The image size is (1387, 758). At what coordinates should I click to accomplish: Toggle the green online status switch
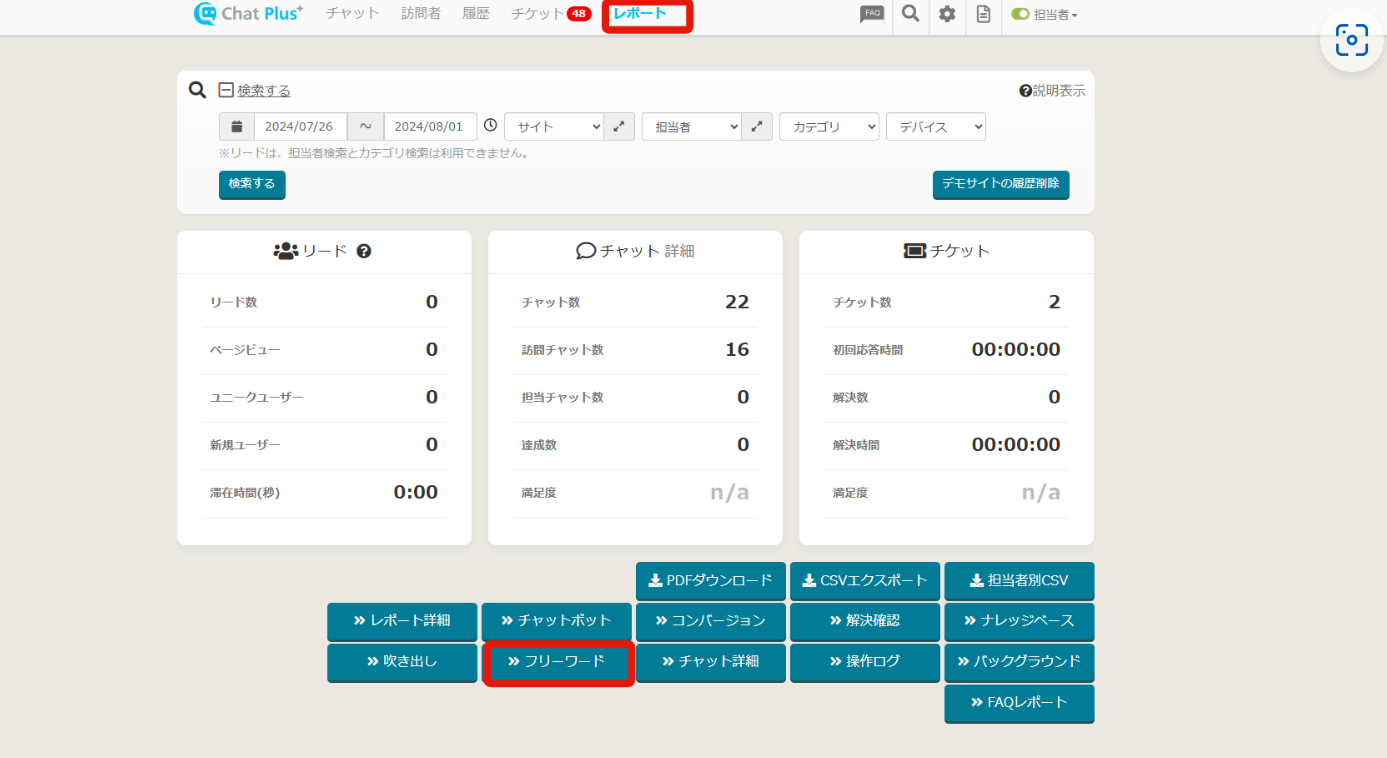pos(1020,15)
